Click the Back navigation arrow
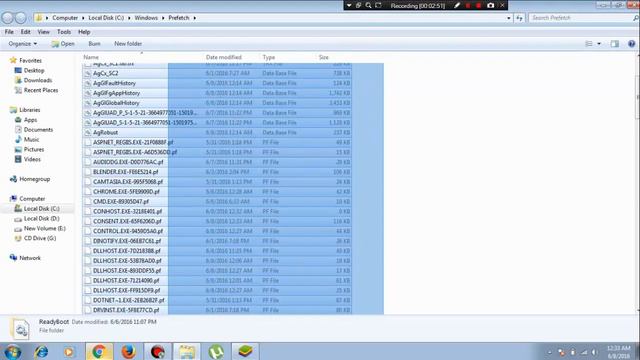Viewport: 640px width, 360px height. pyautogui.click(x=7, y=18)
